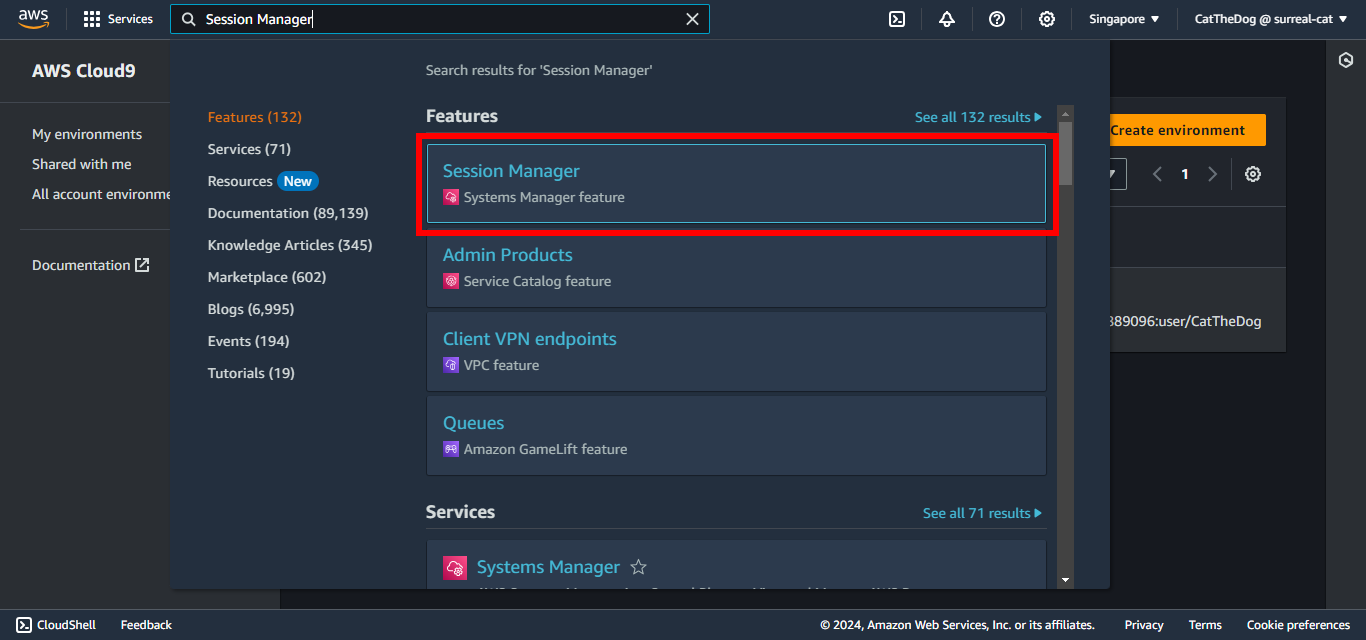
Task: Open the settings gear in top bar
Action: 1047,19
